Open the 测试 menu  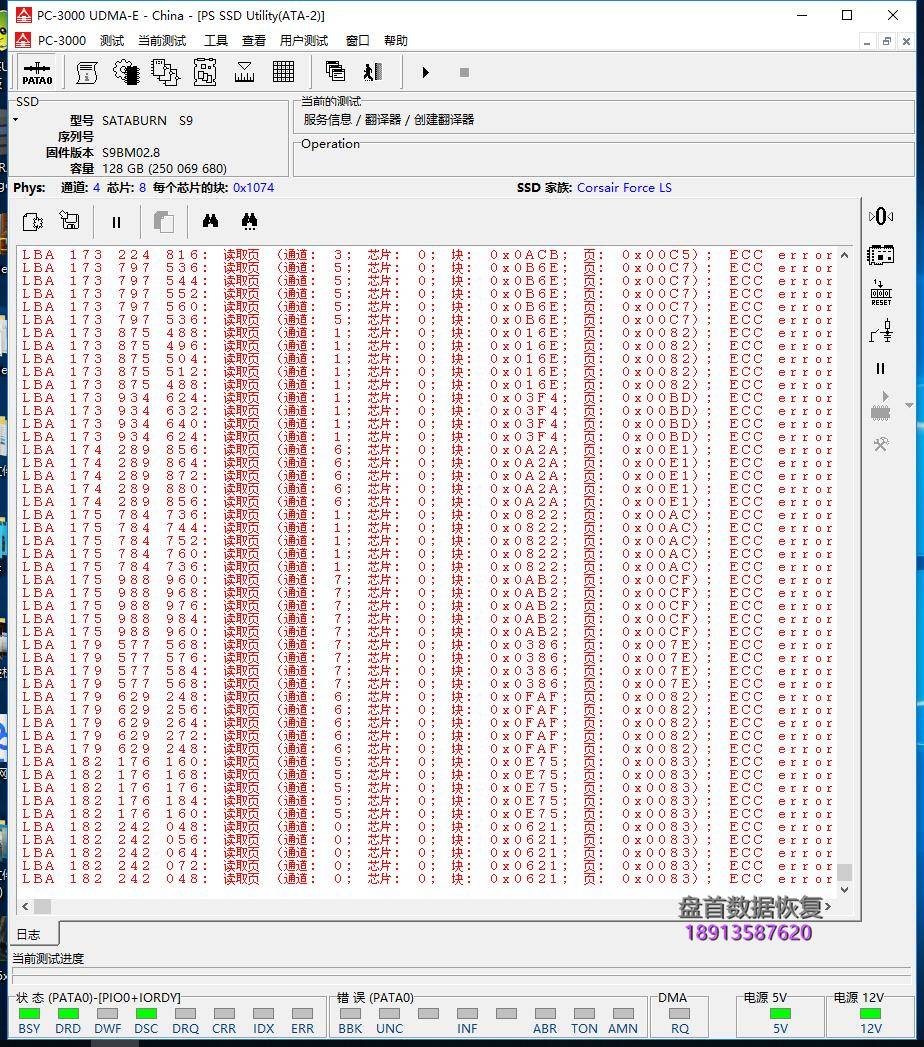pyautogui.click(x=111, y=40)
